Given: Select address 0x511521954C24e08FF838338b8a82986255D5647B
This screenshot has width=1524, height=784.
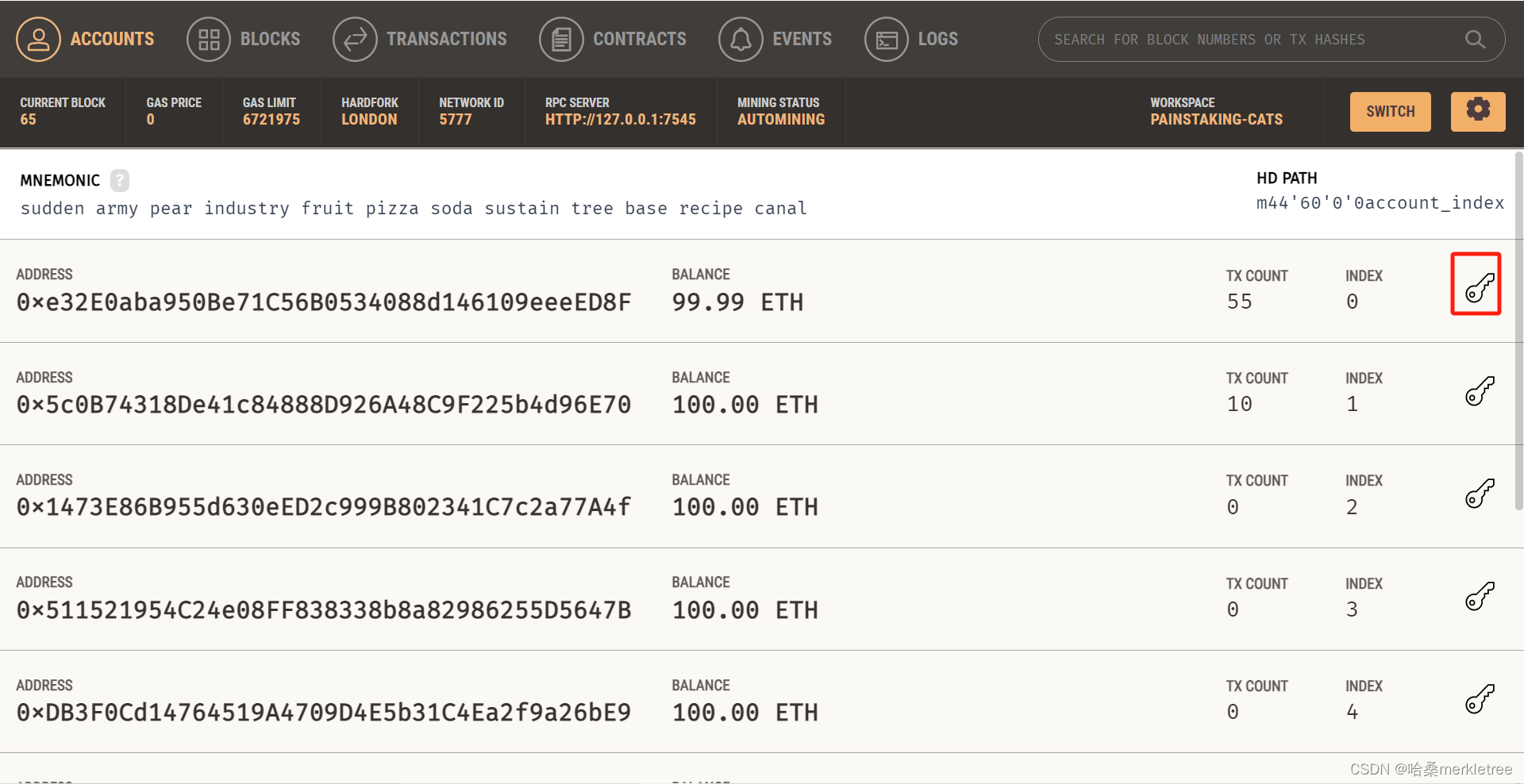Looking at the screenshot, I should pyautogui.click(x=324, y=610).
